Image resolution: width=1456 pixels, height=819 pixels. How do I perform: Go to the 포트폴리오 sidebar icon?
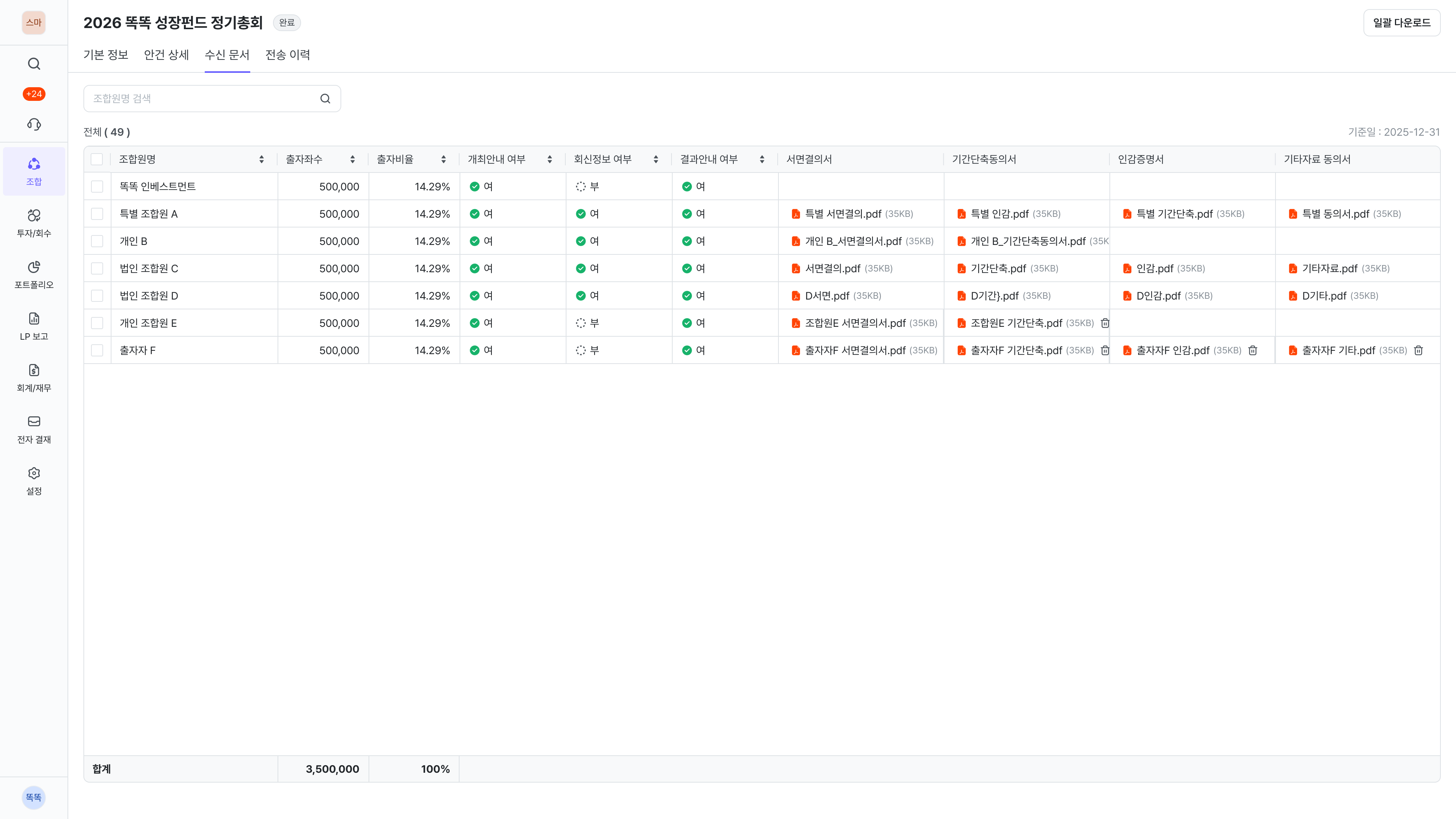34,274
